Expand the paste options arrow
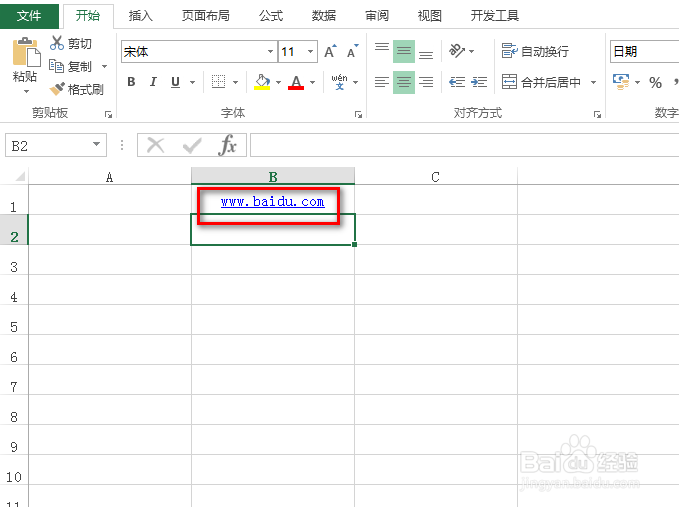This screenshot has width=679, height=507. pyautogui.click(x=26, y=91)
